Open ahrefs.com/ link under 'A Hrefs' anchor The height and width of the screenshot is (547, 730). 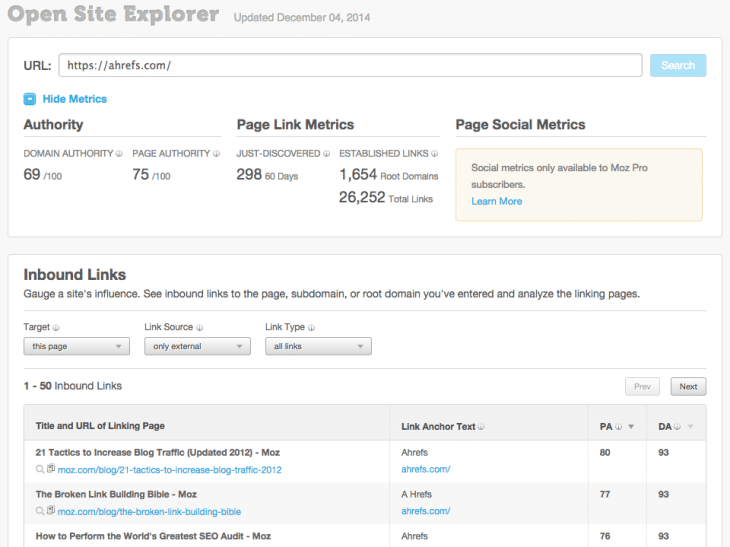[426, 511]
